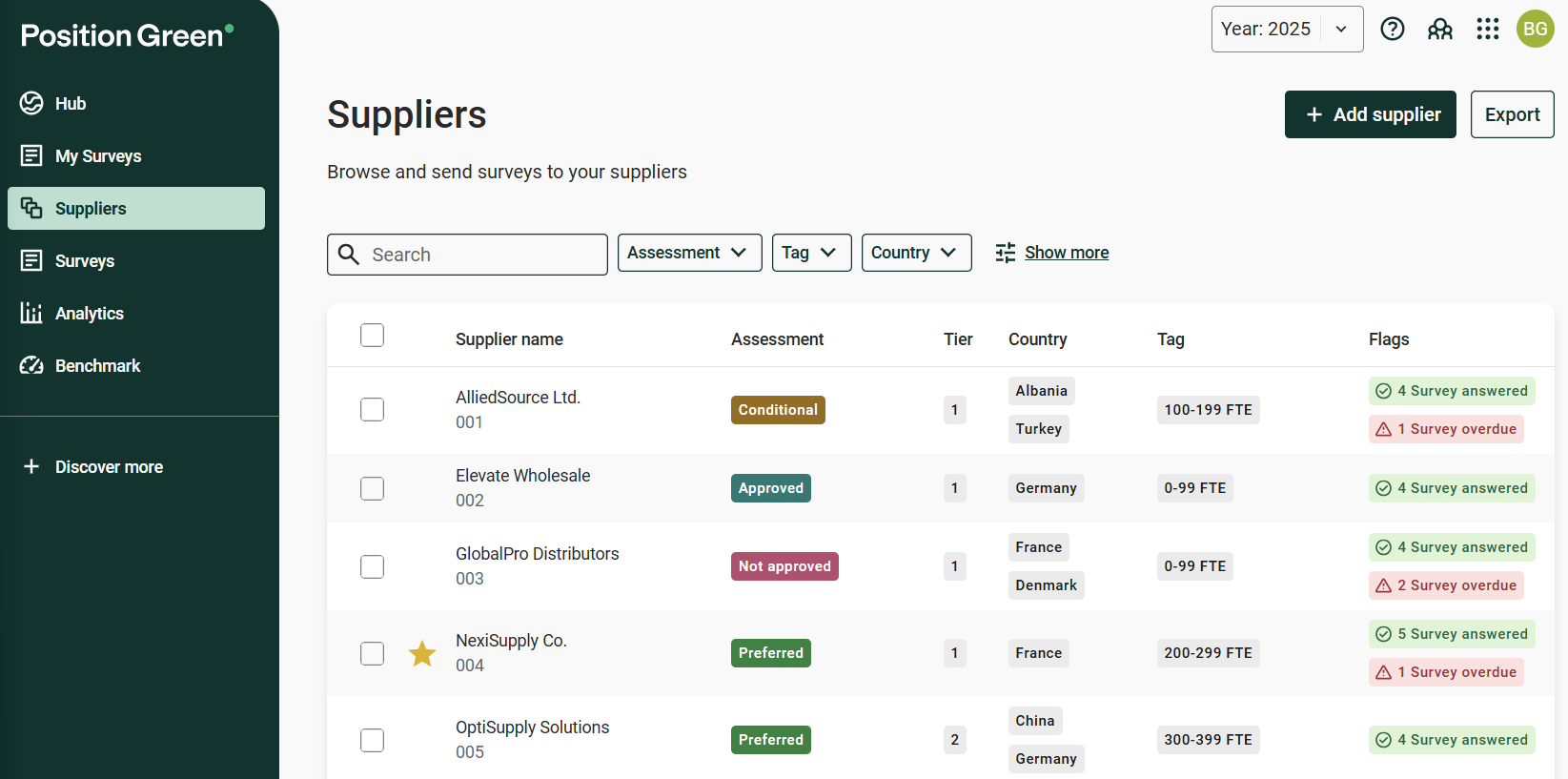Click the gold star beside NexiSupply Co.
Screen dimensions: 1568x779
422,653
